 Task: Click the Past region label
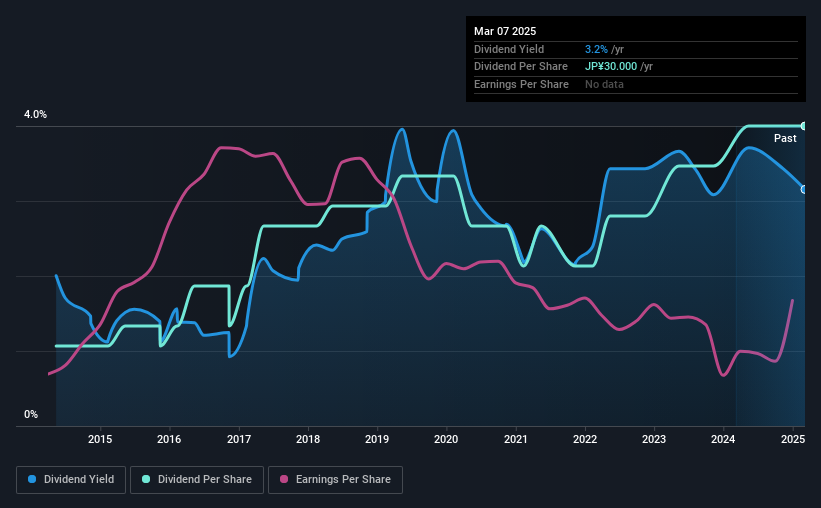(x=785, y=138)
